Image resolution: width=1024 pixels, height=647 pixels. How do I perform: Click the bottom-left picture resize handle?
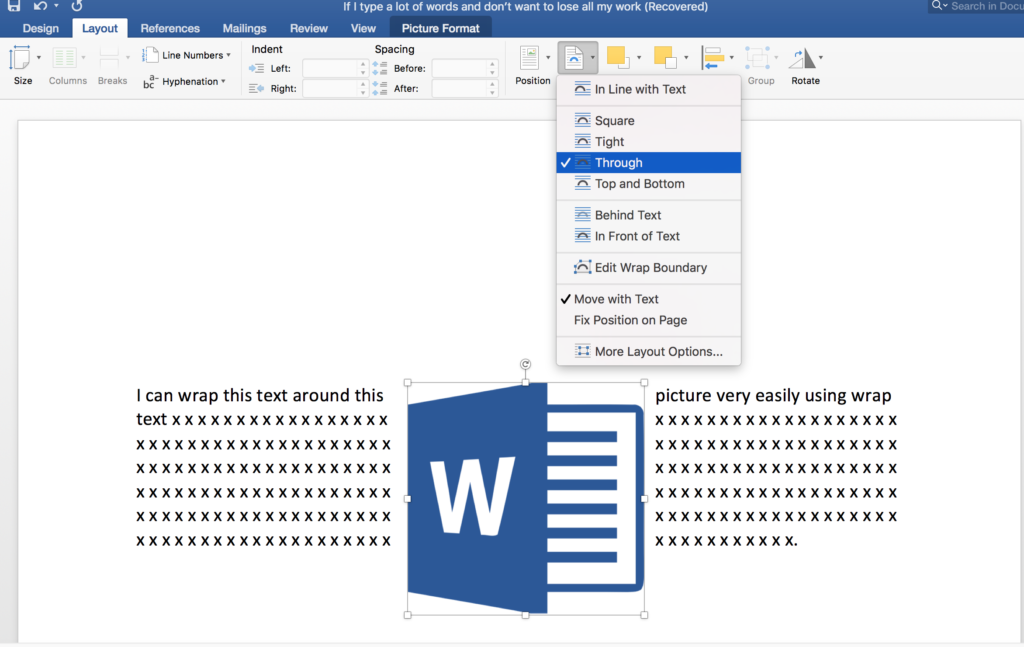point(408,615)
